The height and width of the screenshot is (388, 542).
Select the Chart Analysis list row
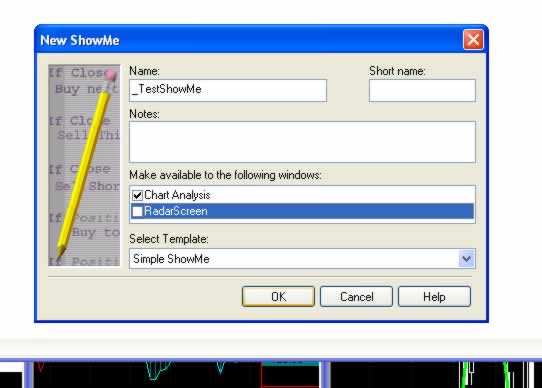click(x=302, y=195)
